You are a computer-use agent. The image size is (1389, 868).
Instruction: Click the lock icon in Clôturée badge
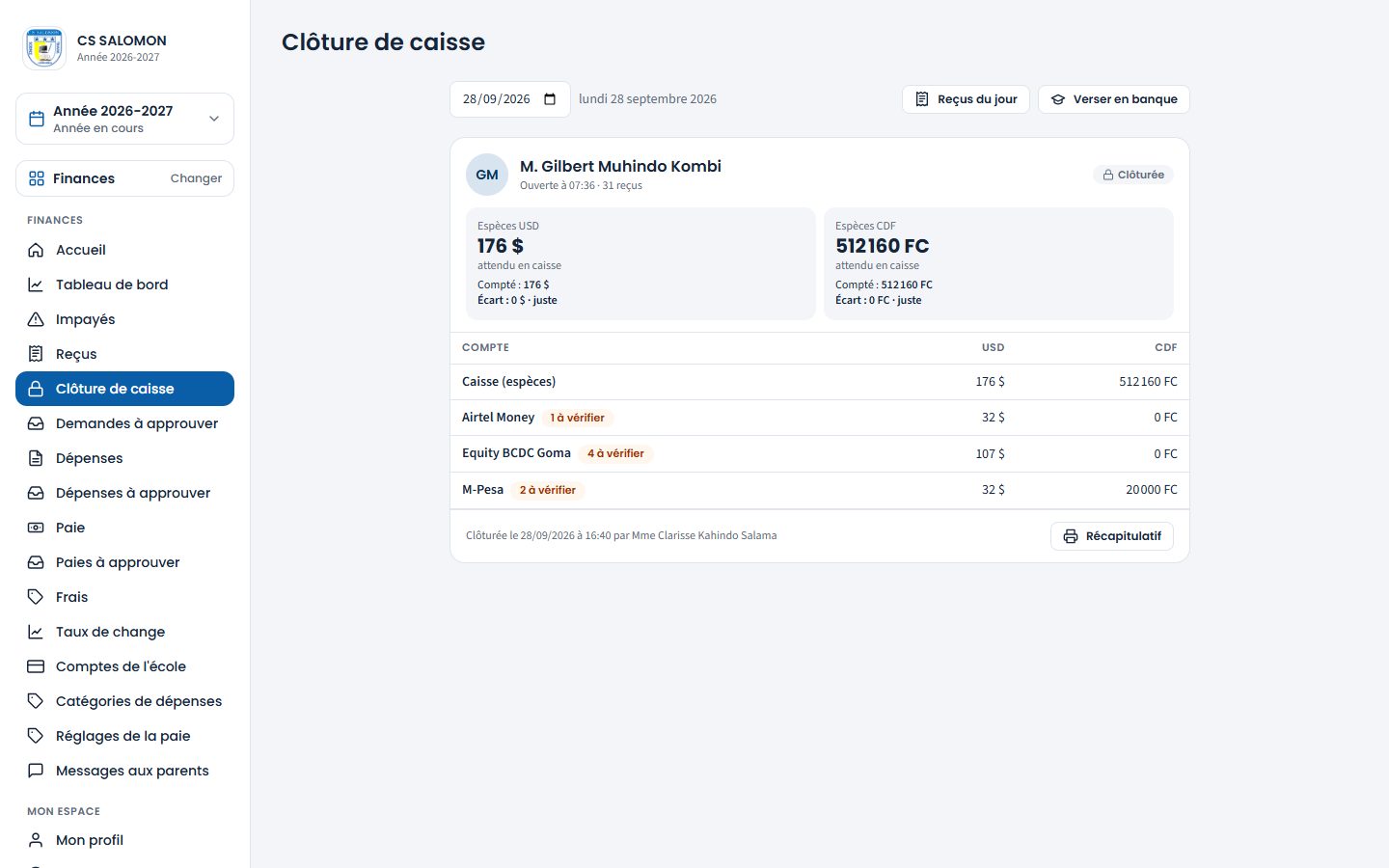click(x=1108, y=175)
